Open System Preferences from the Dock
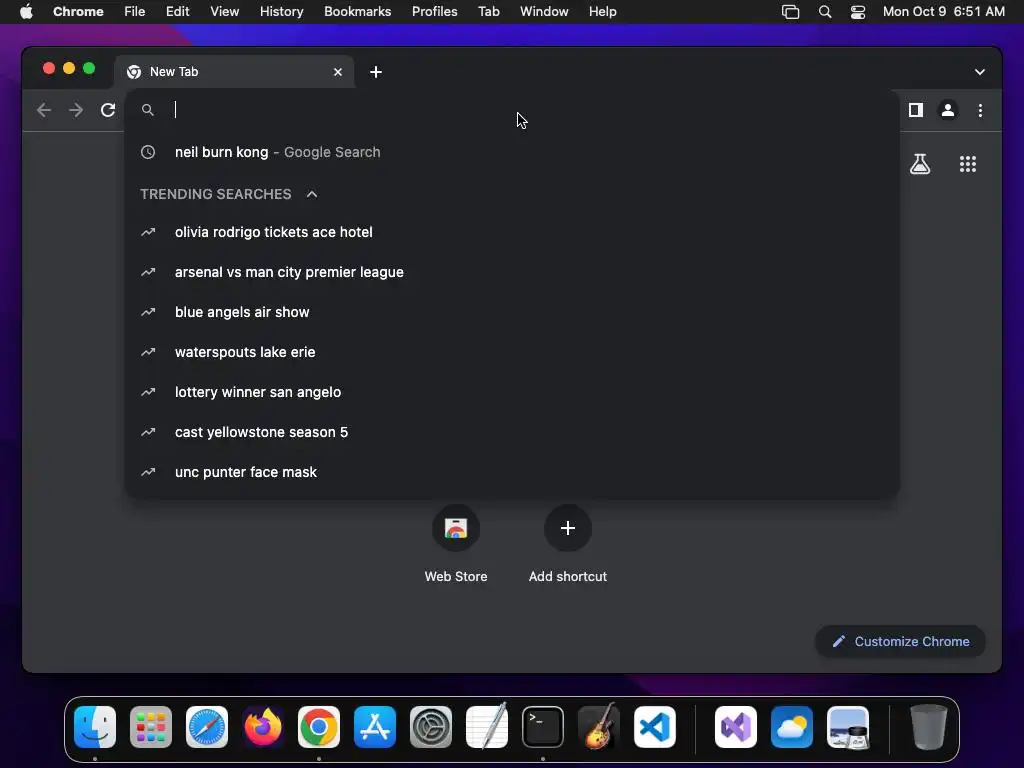Viewport: 1024px width, 768px height. point(431,727)
